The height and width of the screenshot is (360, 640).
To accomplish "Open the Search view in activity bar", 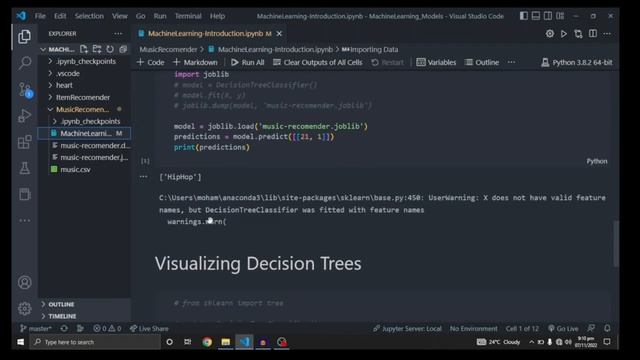I will (x=24, y=63).
